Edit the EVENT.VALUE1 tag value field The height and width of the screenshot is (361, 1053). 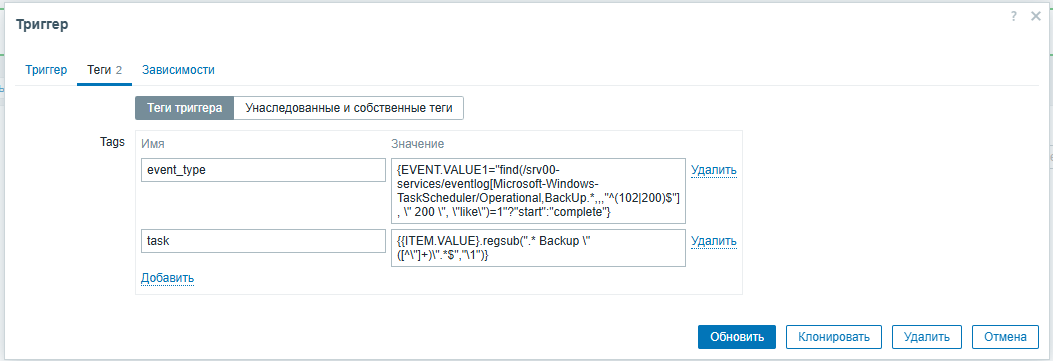point(538,191)
